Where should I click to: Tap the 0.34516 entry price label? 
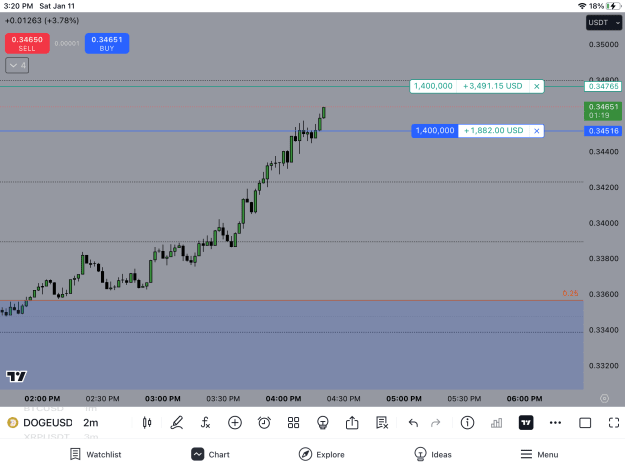[603, 131]
